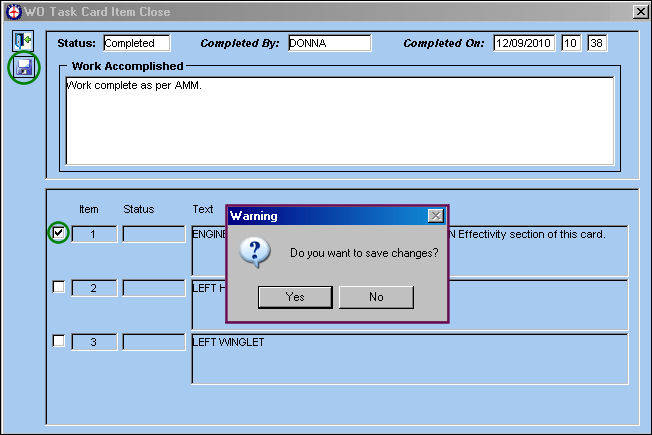
Task: Click the Work Accomplished group label
Action: click(127, 66)
